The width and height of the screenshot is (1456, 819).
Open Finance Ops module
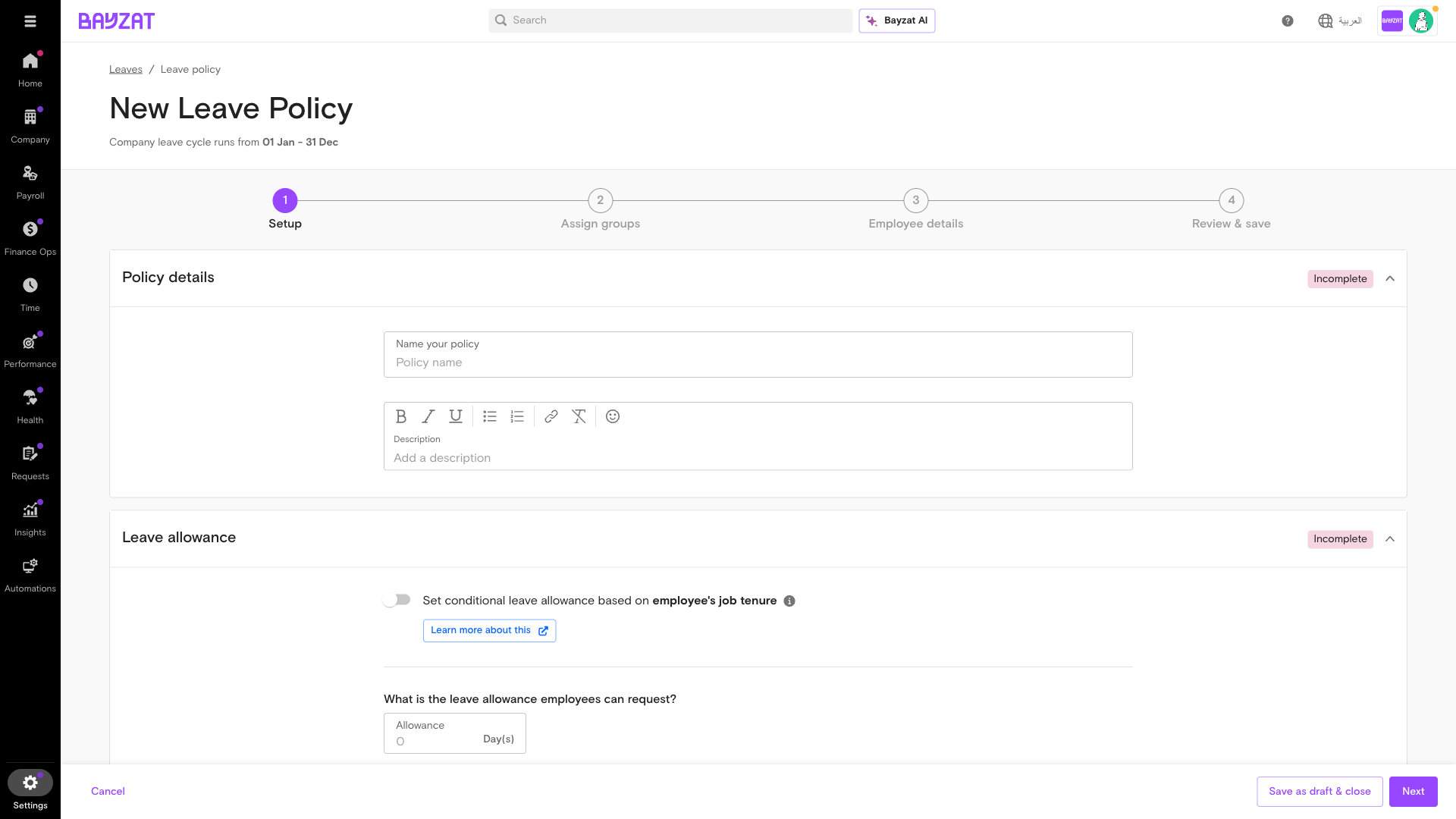point(30,238)
